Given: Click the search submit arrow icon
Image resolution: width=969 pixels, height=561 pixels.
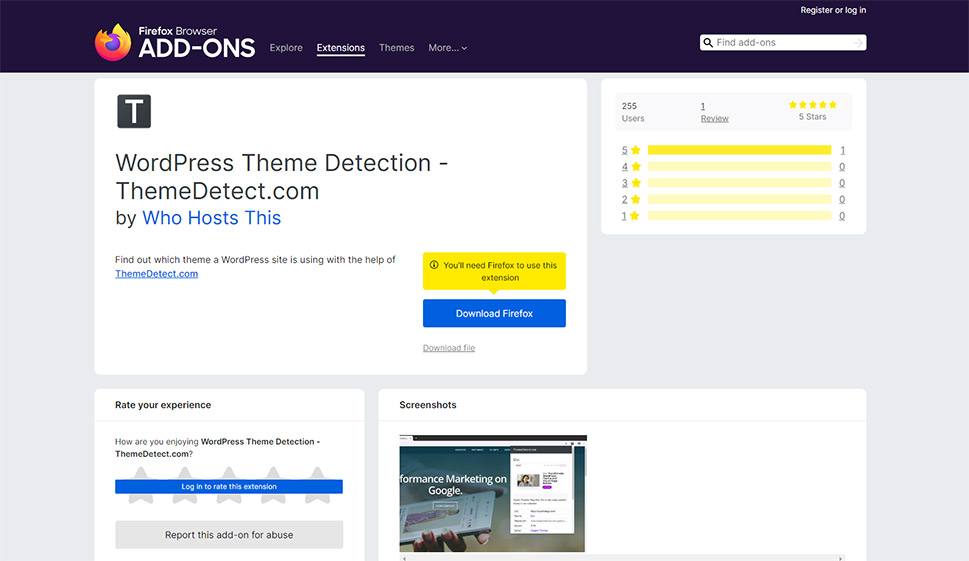Looking at the screenshot, I should click(858, 43).
